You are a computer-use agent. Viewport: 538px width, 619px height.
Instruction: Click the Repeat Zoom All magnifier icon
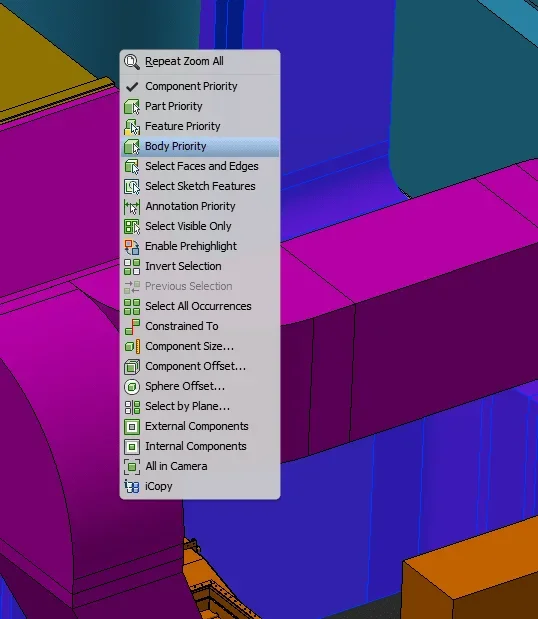[x=132, y=62]
